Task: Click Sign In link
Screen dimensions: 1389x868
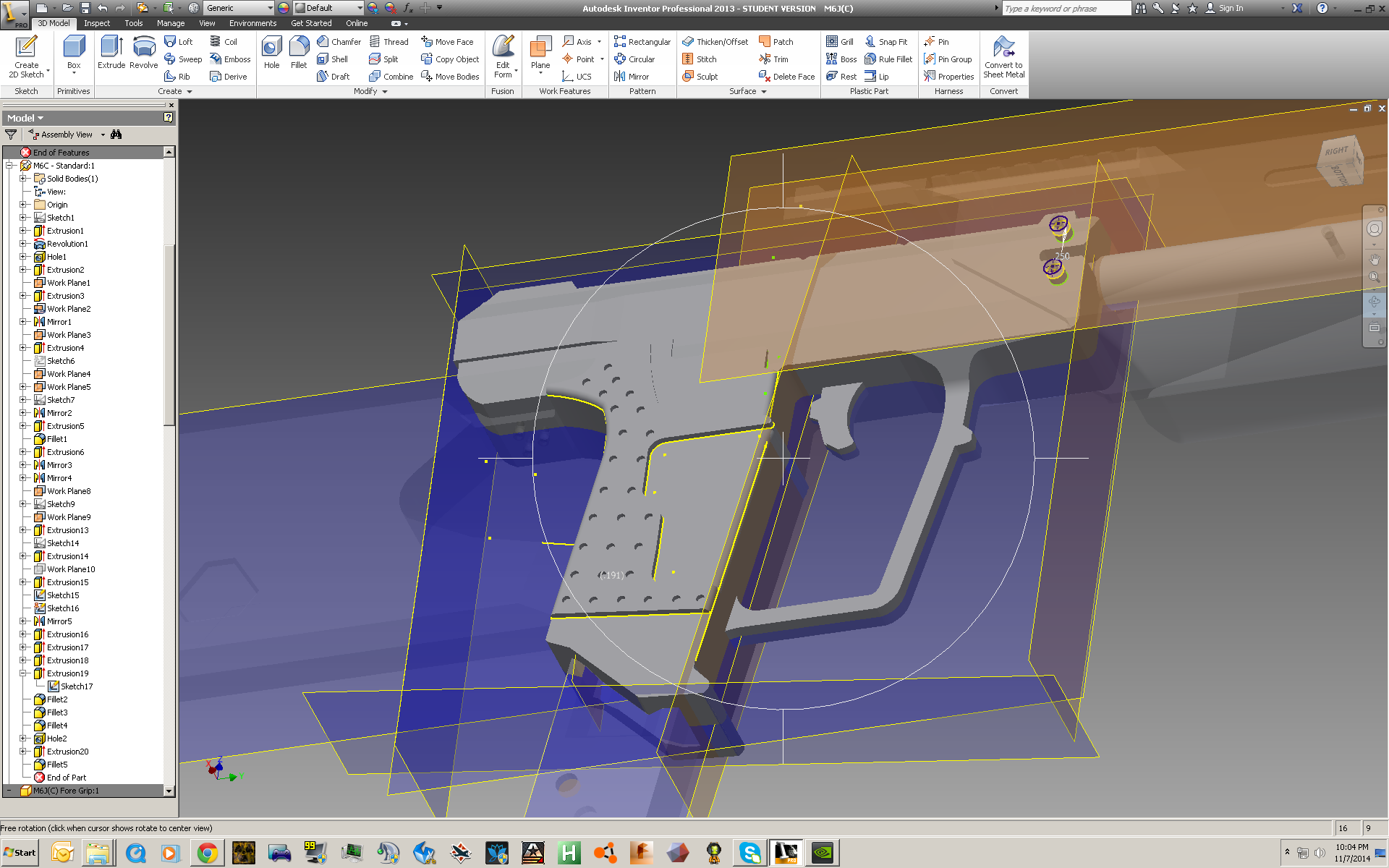Action: point(1230,8)
